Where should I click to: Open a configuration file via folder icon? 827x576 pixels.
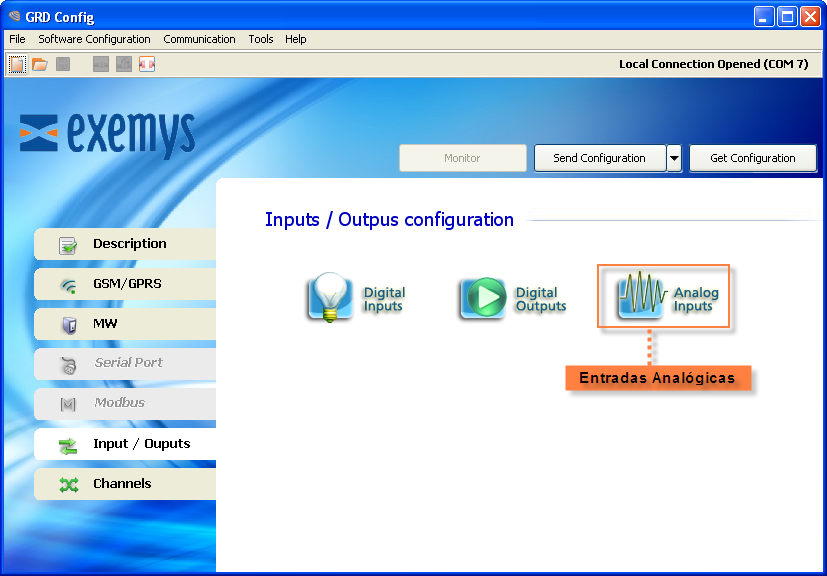[x=40, y=64]
